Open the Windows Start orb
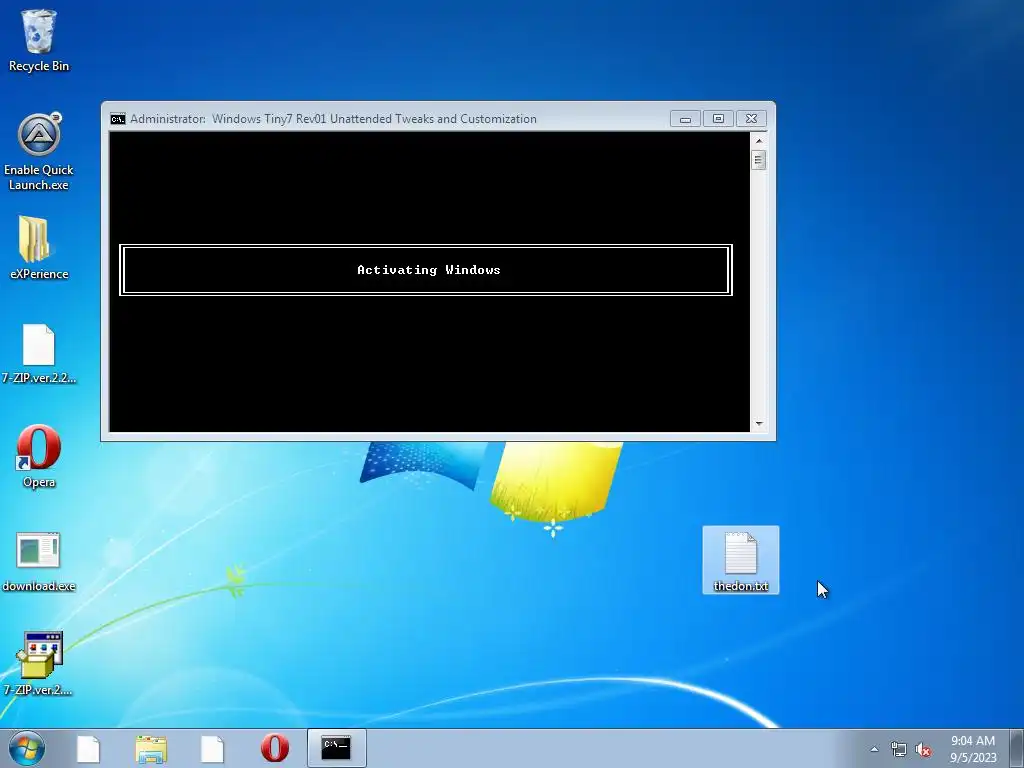The width and height of the screenshot is (1024, 768). (x=27, y=748)
